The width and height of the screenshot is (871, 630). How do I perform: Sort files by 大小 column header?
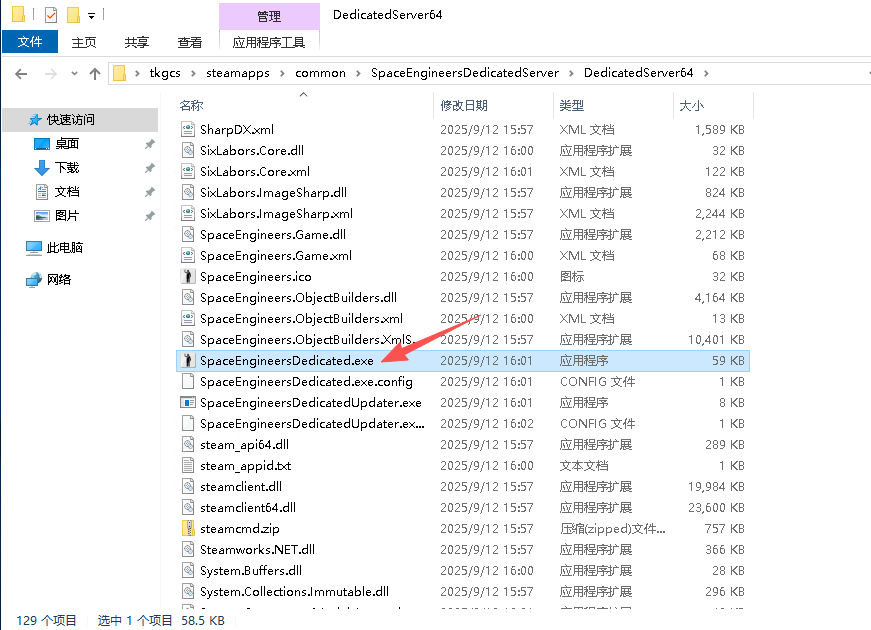691,105
